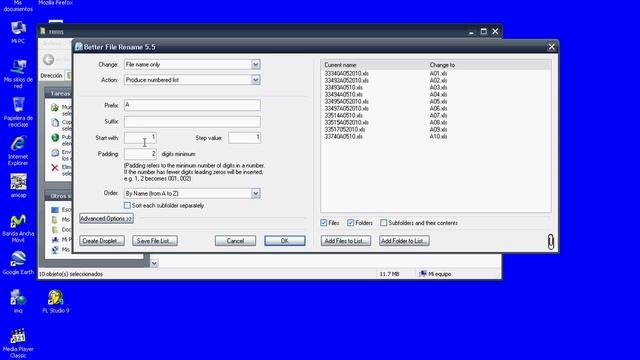Select file 33497A052010.xls in list
Viewport: 640px width, 360px height.
point(347,108)
